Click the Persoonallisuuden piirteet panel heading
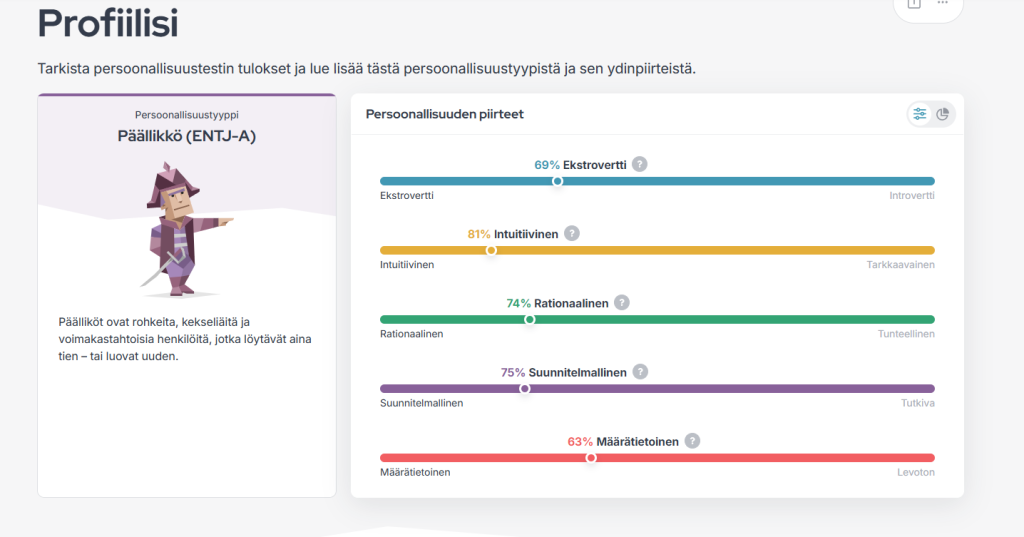Screen dimensions: 1024x537 (x=444, y=114)
